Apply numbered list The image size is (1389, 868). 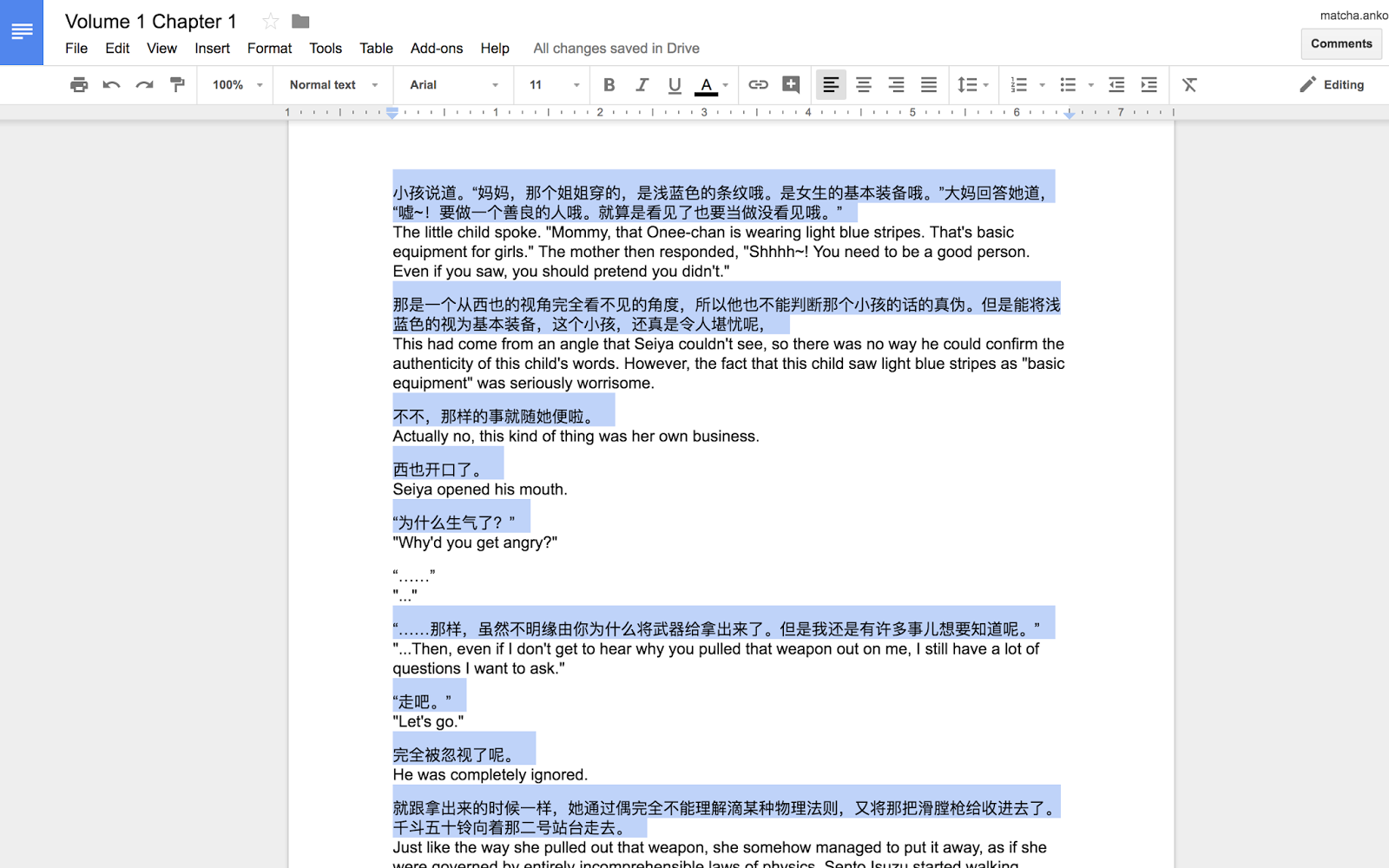click(1019, 84)
